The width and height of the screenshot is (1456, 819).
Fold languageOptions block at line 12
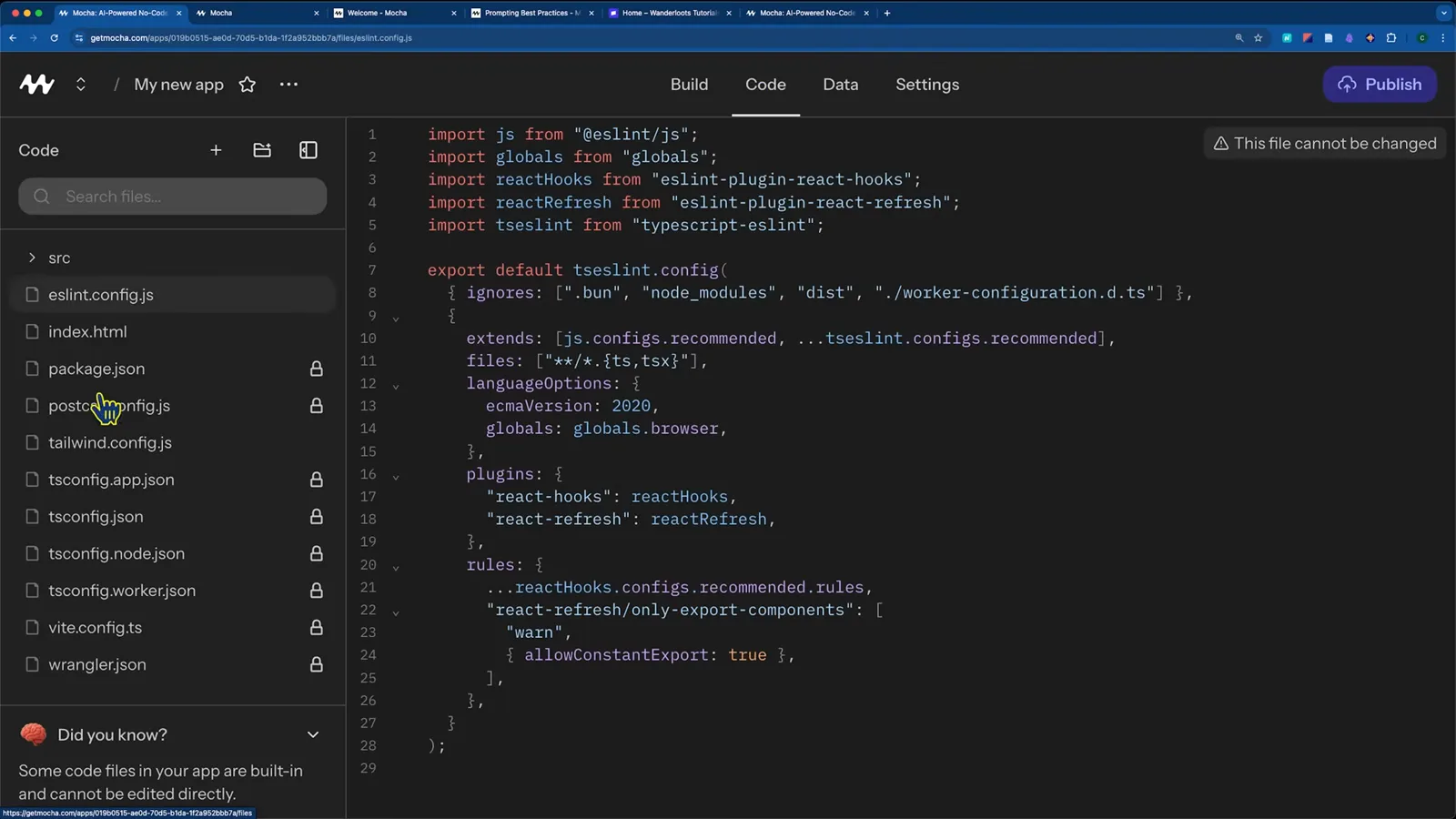tap(396, 386)
